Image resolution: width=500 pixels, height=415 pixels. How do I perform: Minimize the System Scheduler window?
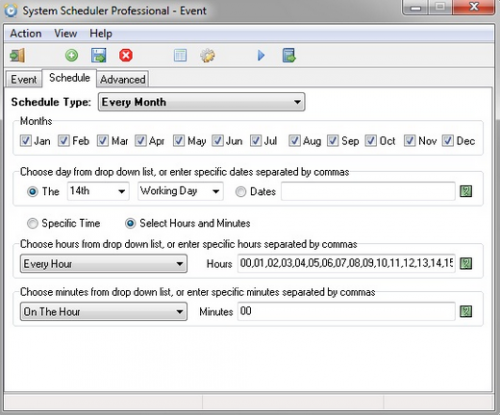point(416,7)
